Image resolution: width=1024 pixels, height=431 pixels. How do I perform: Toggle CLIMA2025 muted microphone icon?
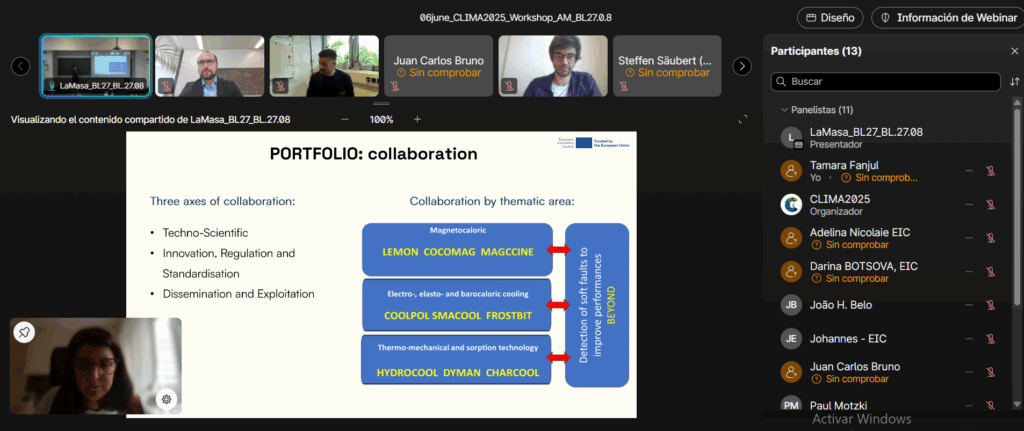coord(990,204)
